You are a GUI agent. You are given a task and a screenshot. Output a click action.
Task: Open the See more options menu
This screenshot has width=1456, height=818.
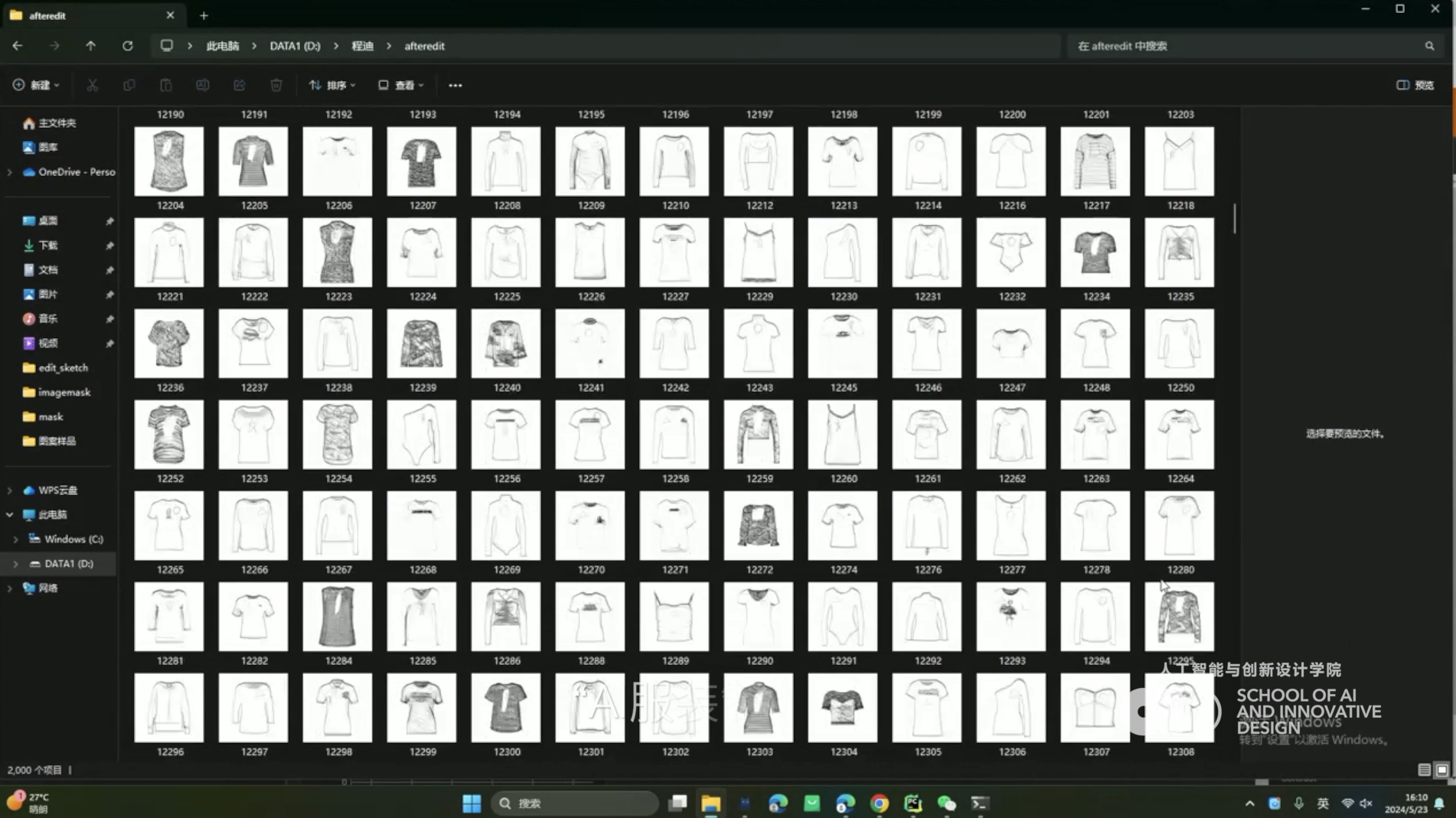(x=455, y=85)
